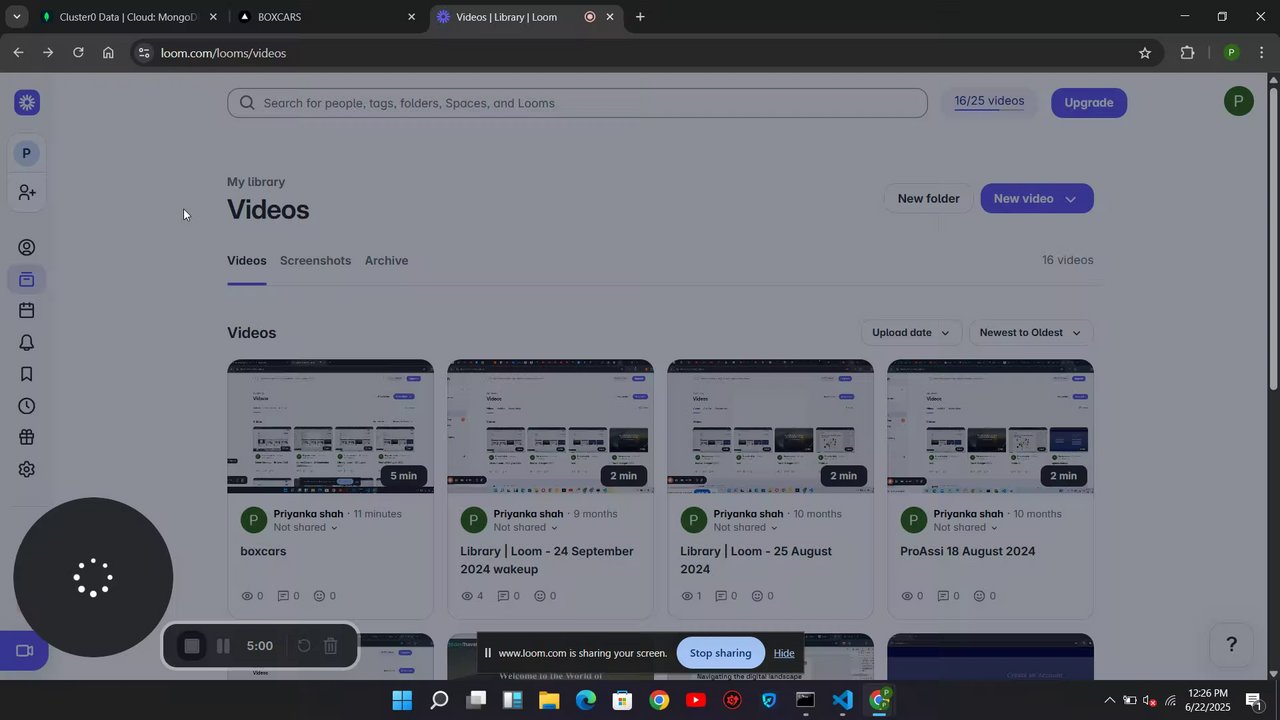Go to the browser home page
1280x720 pixels.
[108, 53]
